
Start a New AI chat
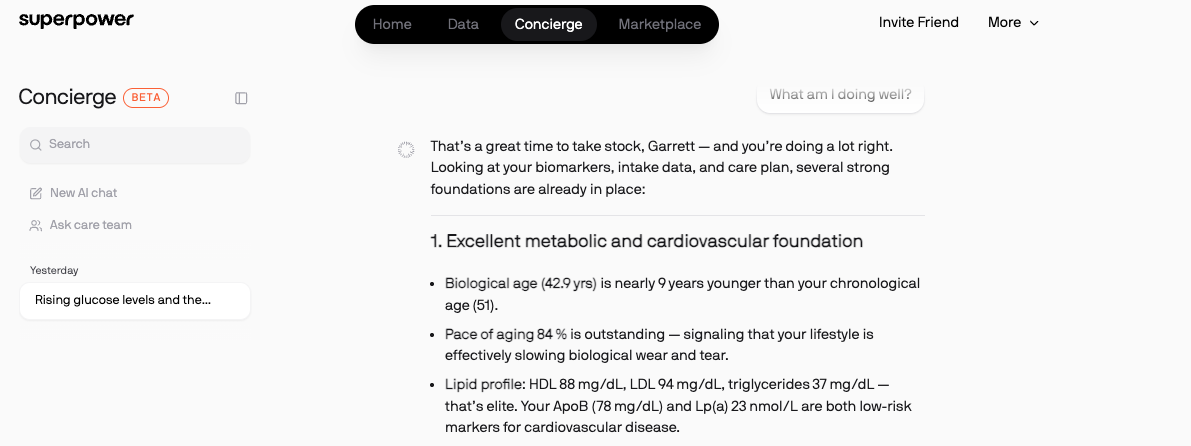tap(83, 193)
